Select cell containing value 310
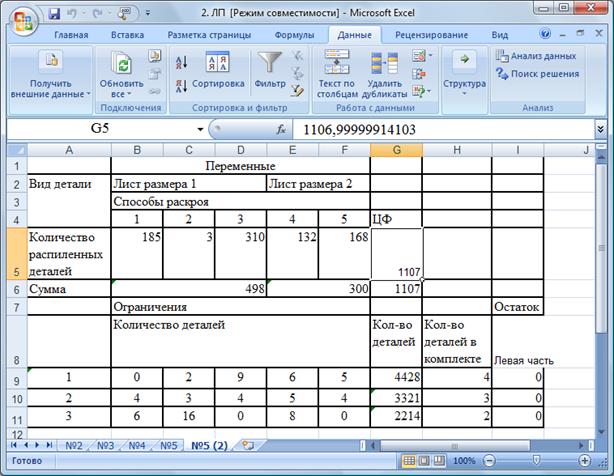Screen dimensions: 614x476 240,253
